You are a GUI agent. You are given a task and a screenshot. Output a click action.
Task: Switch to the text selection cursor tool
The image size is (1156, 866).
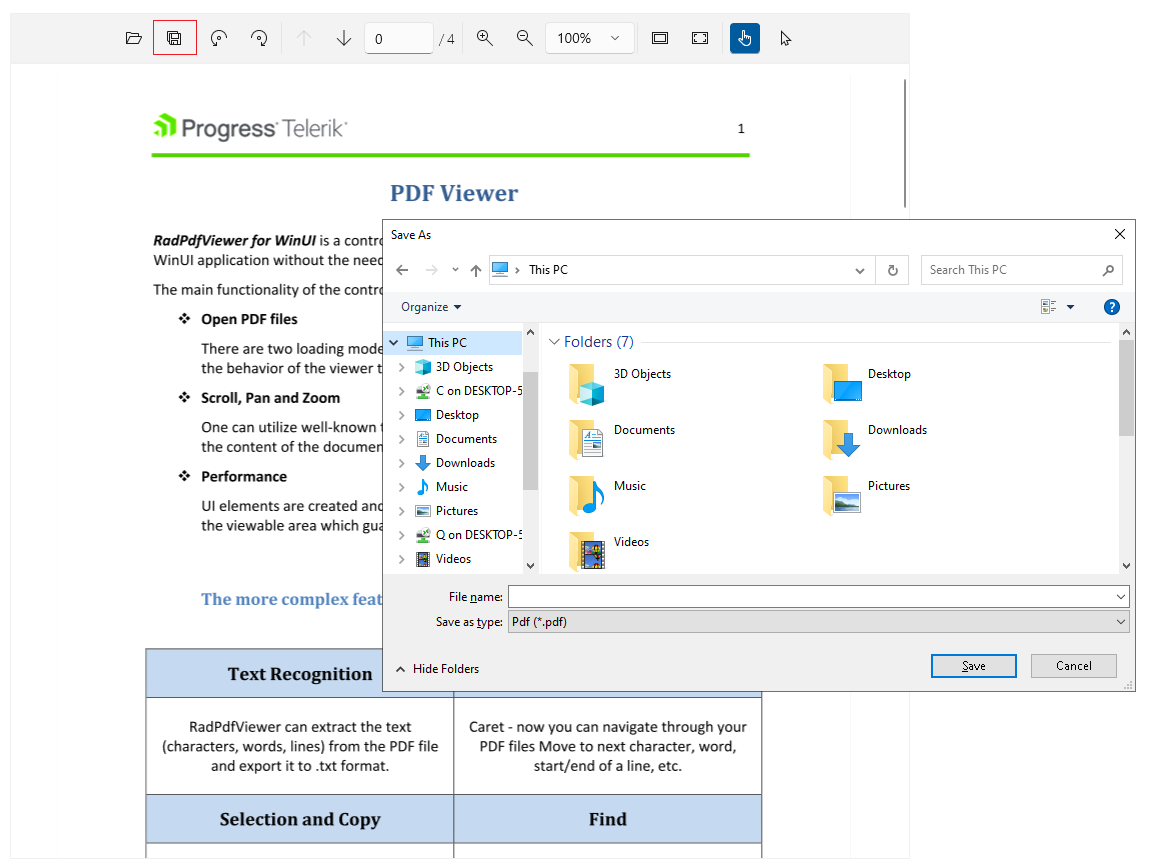[x=785, y=38]
